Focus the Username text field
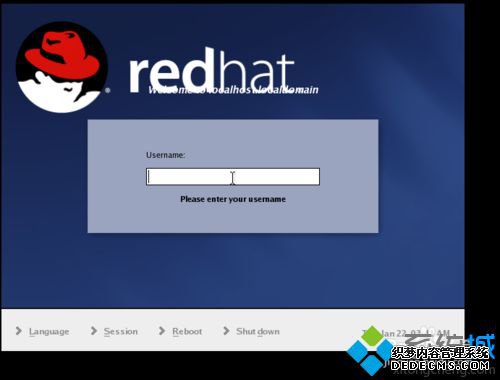 [x=233, y=177]
